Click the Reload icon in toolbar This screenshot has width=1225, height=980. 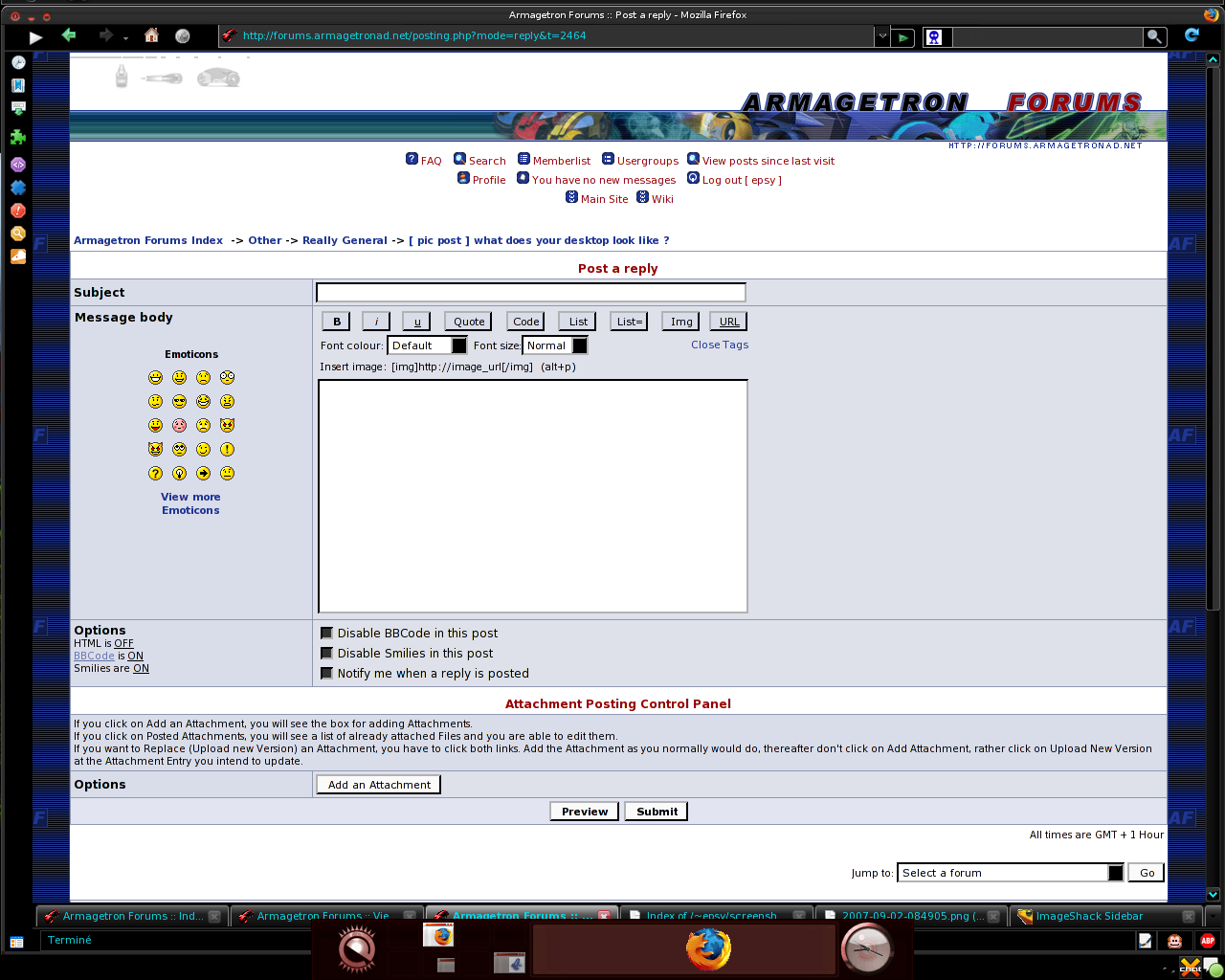pyautogui.click(x=1192, y=35)
